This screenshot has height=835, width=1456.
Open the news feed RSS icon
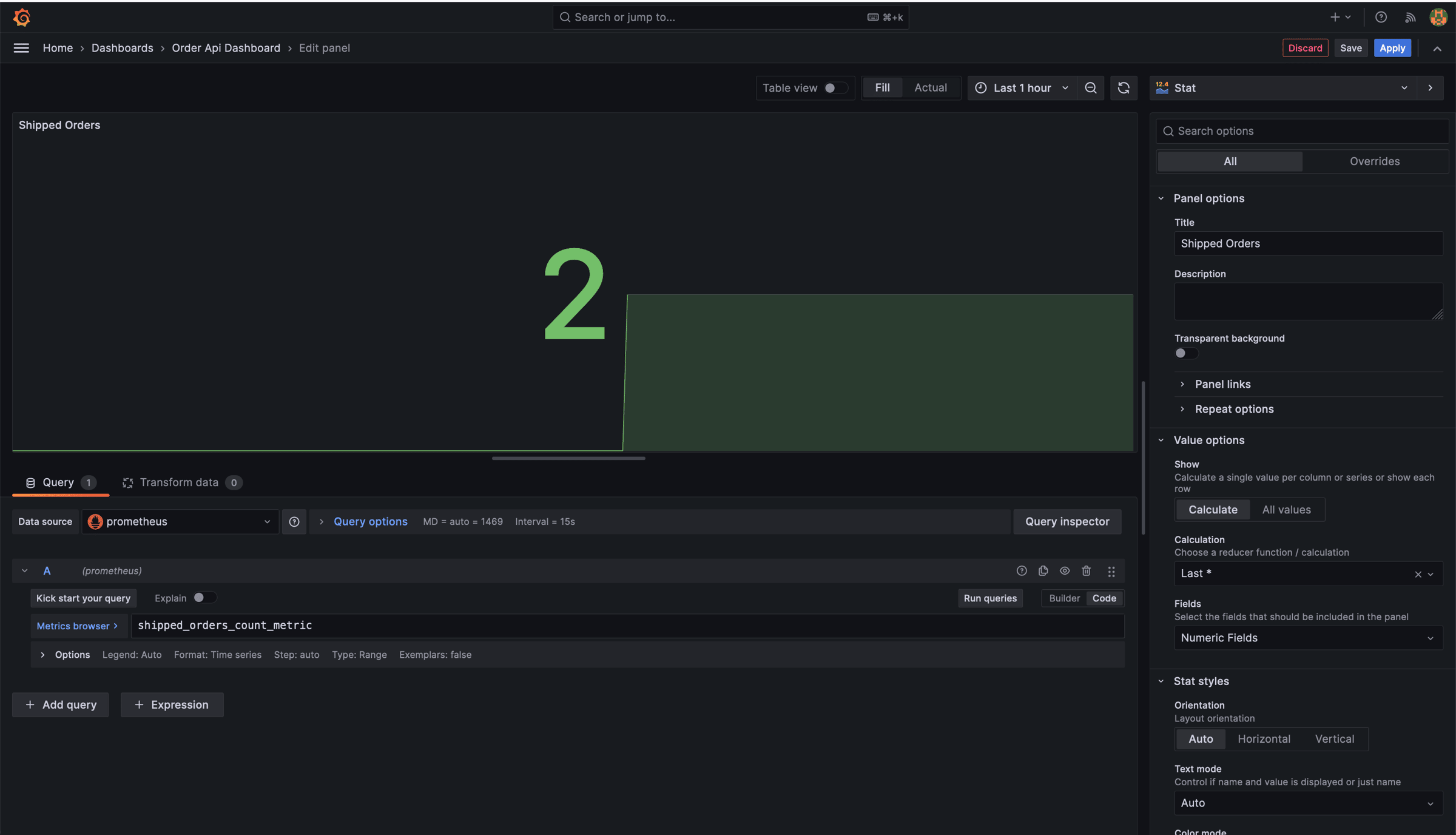click(1410, 17)
